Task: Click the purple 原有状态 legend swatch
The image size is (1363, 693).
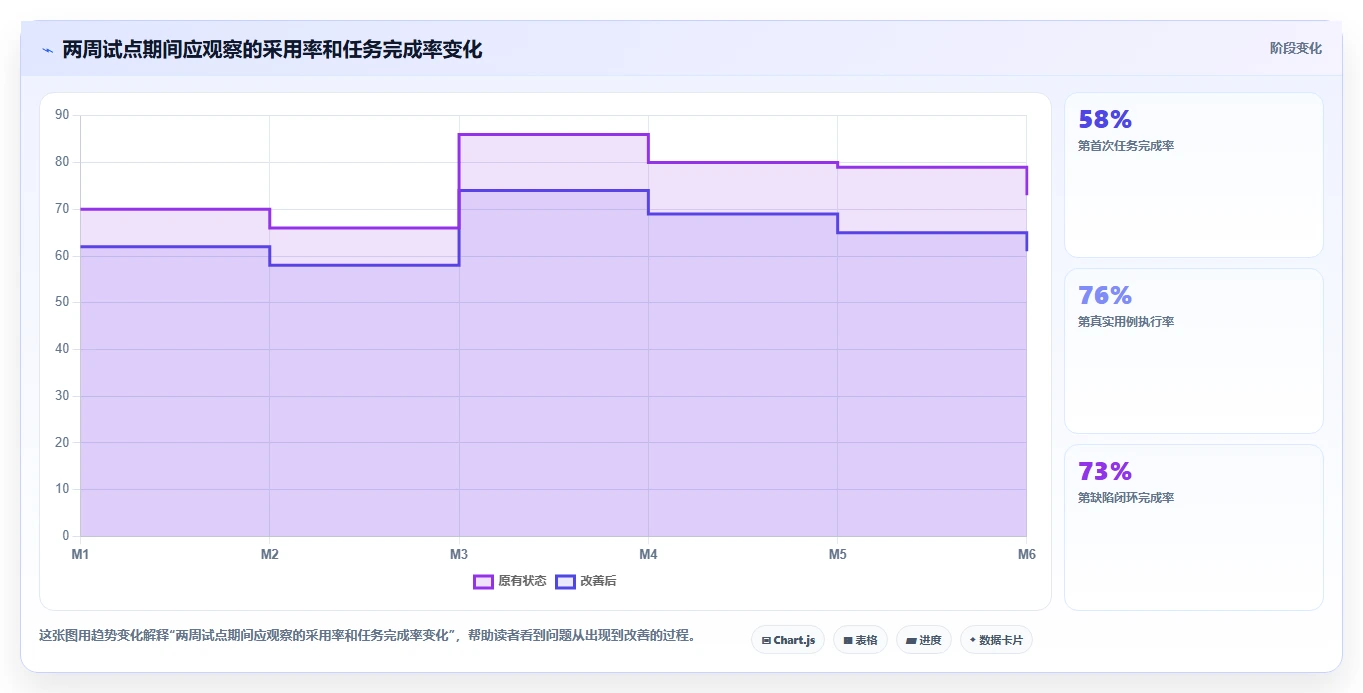Action: pos(483,581)
